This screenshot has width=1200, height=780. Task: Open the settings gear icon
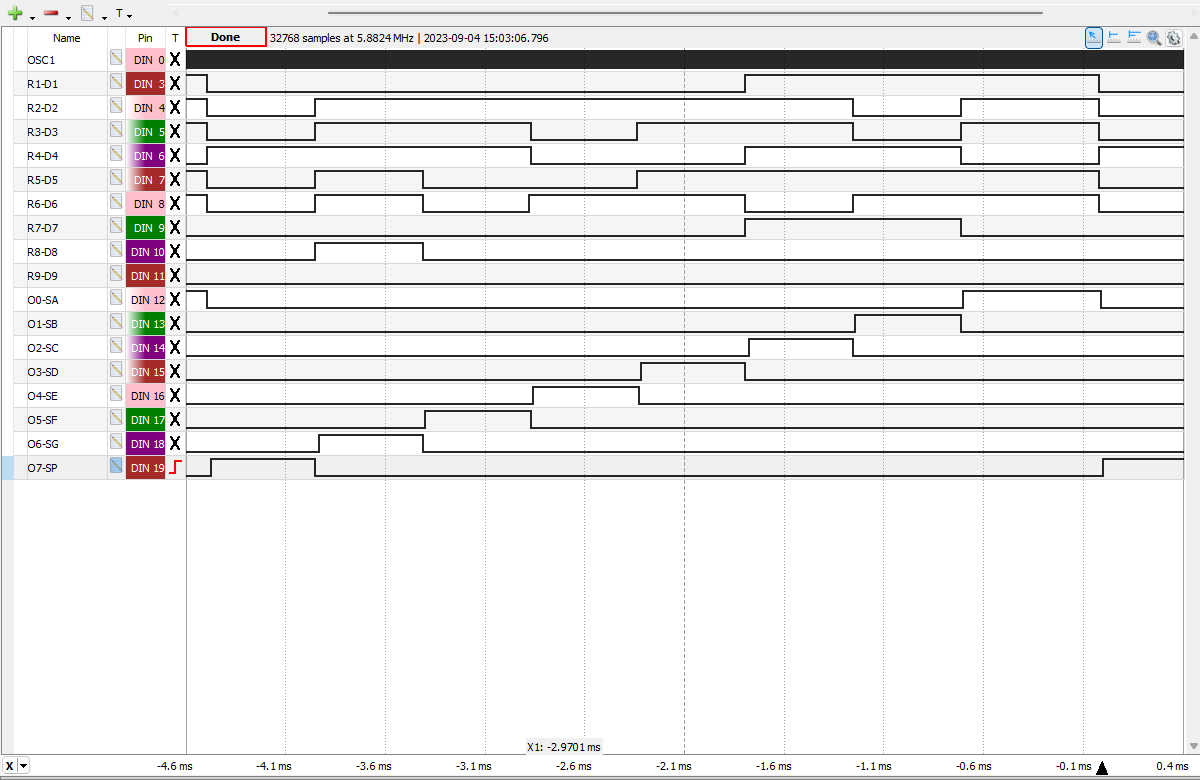tap(1174, 37)
